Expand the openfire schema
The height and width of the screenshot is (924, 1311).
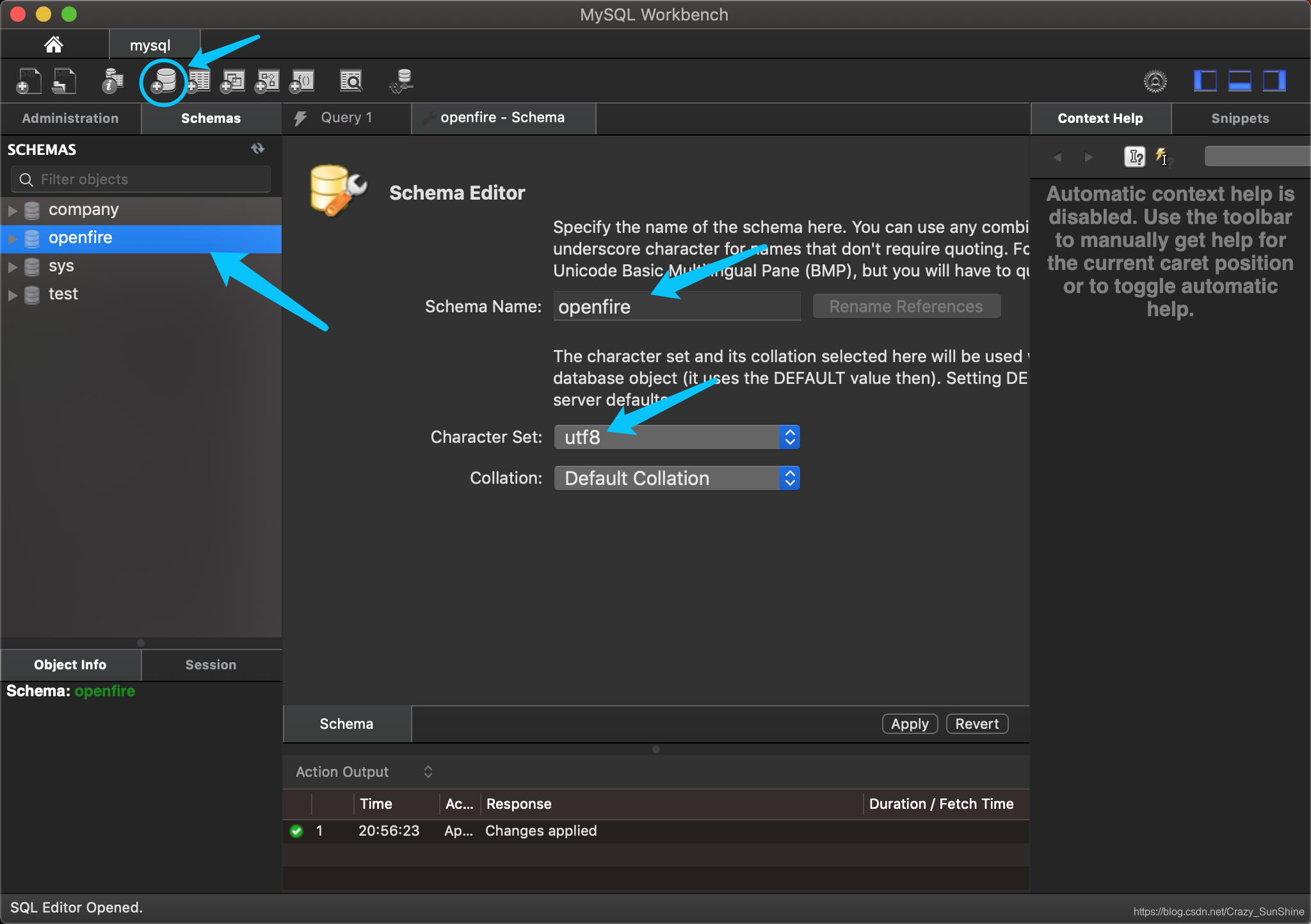(12, 239)
